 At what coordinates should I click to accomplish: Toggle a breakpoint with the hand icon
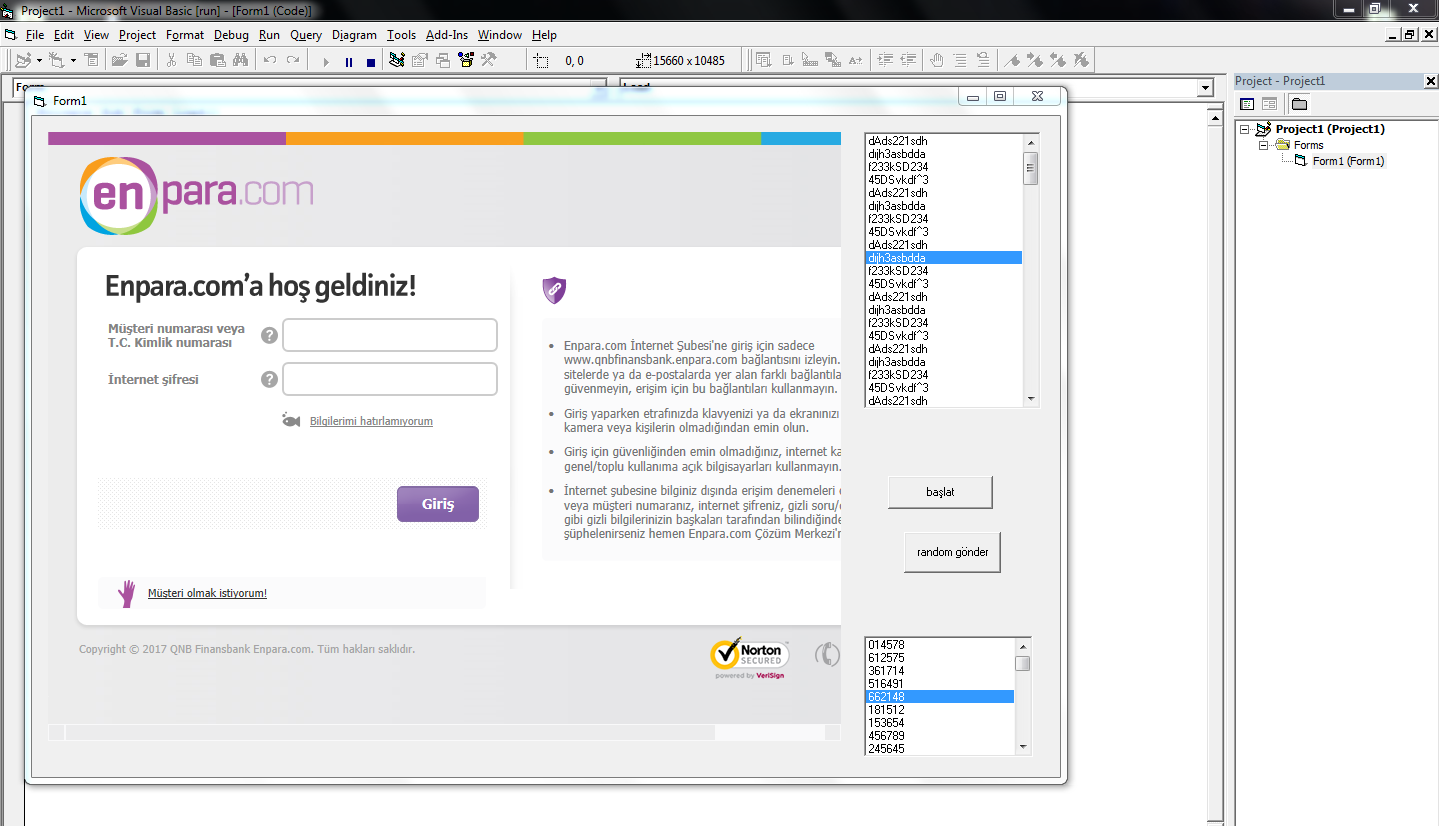(x=937, y=60)
